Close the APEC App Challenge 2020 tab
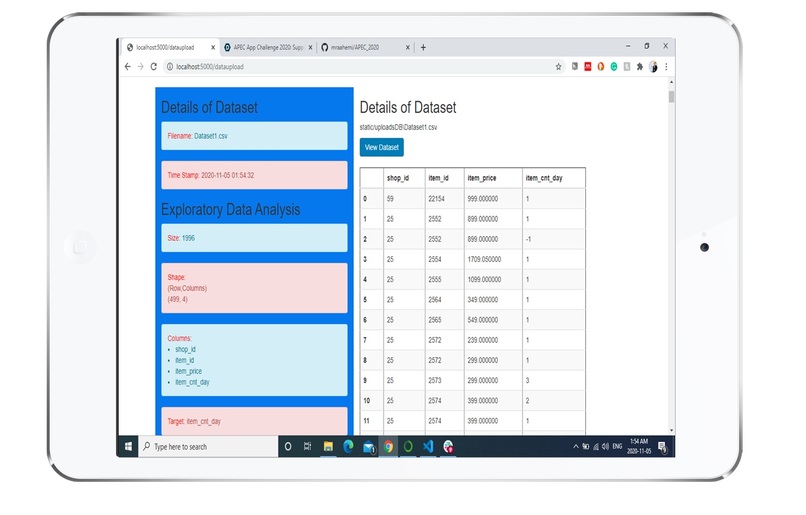806x515 pixels. [x=310, y=47]
